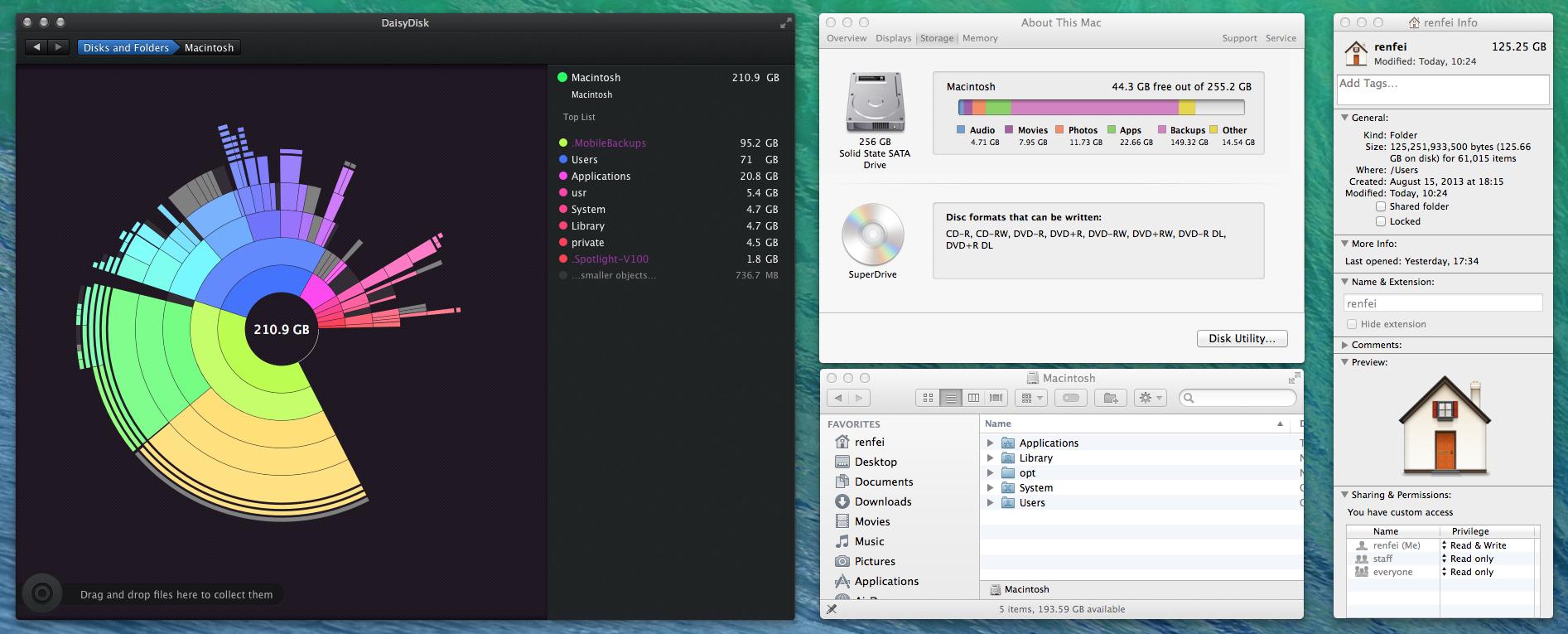Open the Finder arrange-by dropdown
The image size is (1568, 634).
(1031, 398)
